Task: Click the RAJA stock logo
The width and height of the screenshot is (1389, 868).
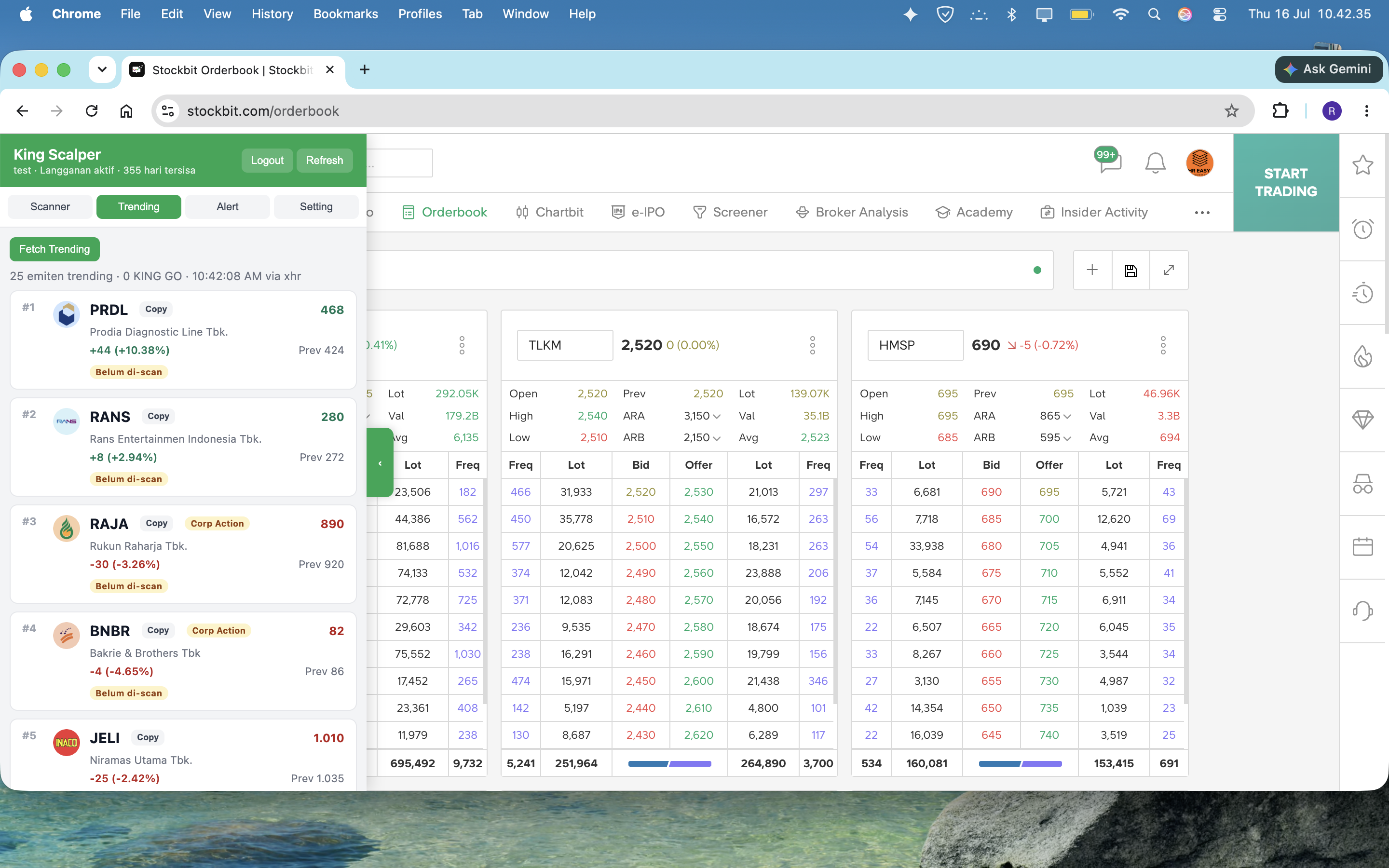Action: [x=66, y=528]
